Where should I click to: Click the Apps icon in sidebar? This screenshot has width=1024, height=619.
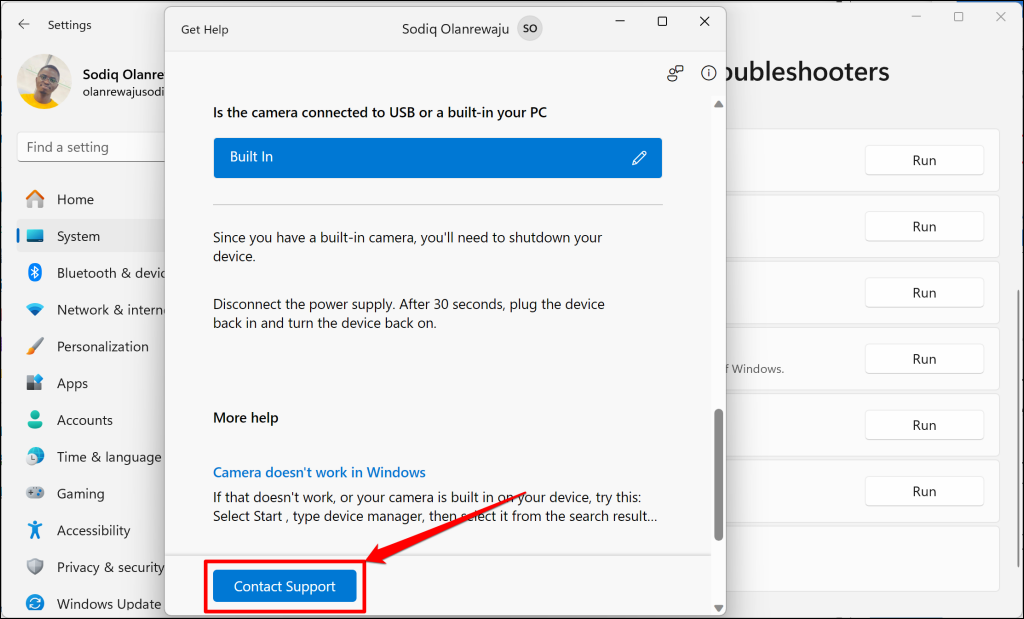click(x=35, y=383)
